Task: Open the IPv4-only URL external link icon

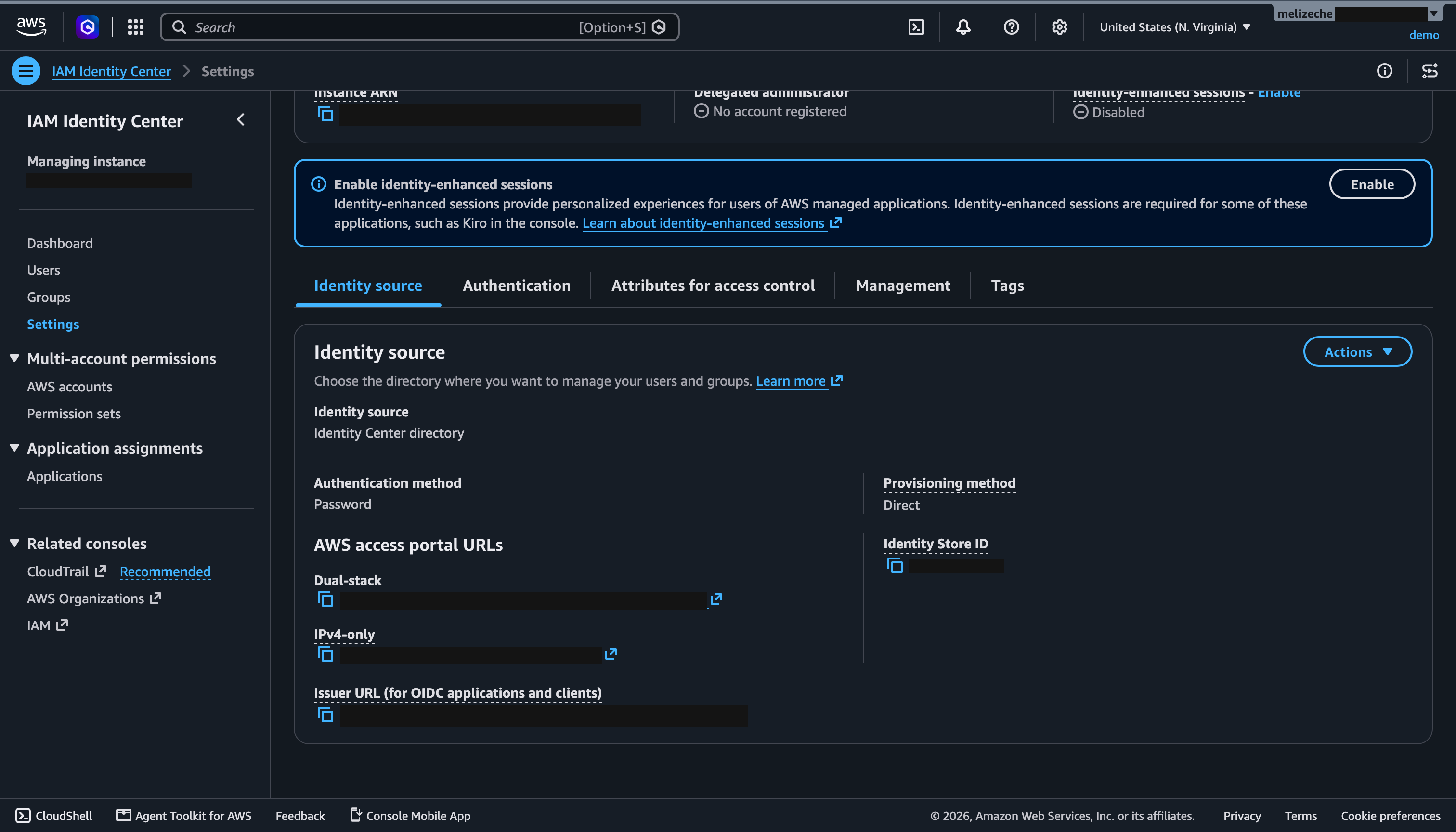Action: pos(611,653)
